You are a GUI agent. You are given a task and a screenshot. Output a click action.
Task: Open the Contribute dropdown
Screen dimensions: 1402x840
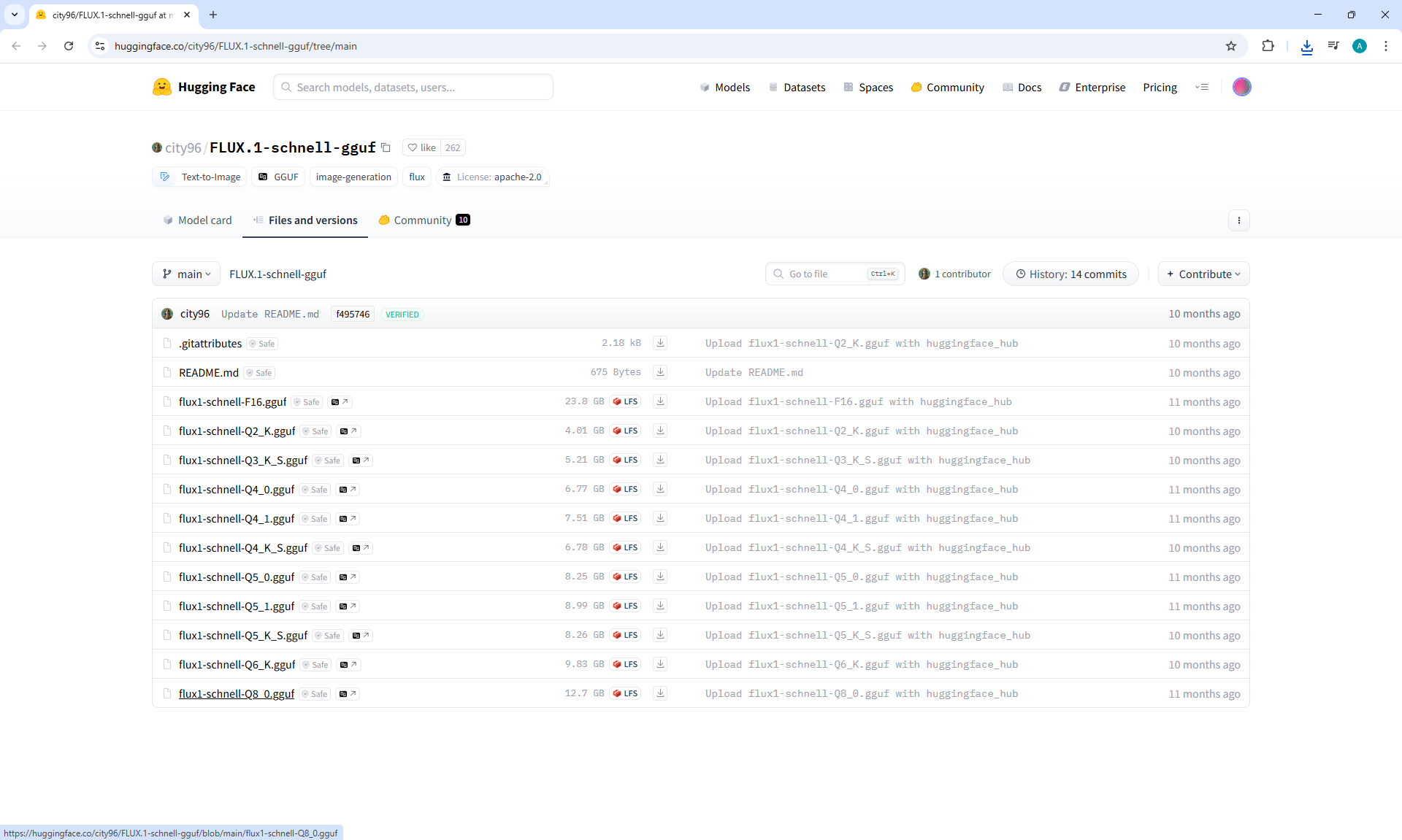coord(1203,274)
